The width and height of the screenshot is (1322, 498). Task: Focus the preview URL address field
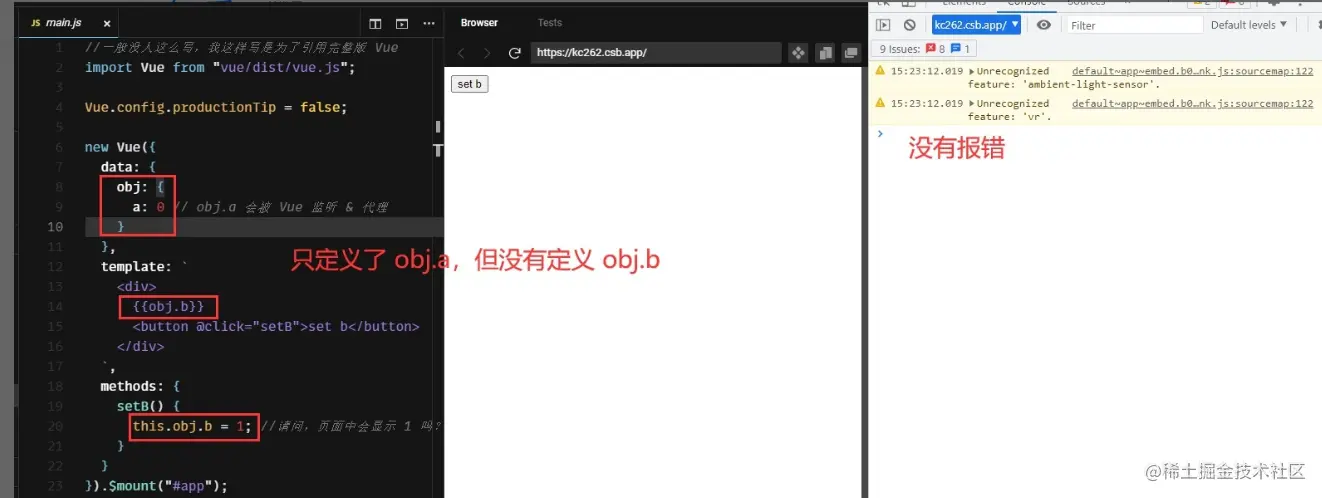[656, 53]
